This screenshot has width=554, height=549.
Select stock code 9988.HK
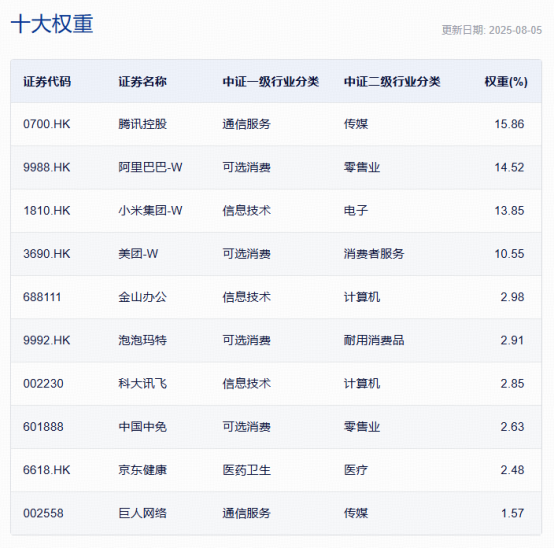47,167
